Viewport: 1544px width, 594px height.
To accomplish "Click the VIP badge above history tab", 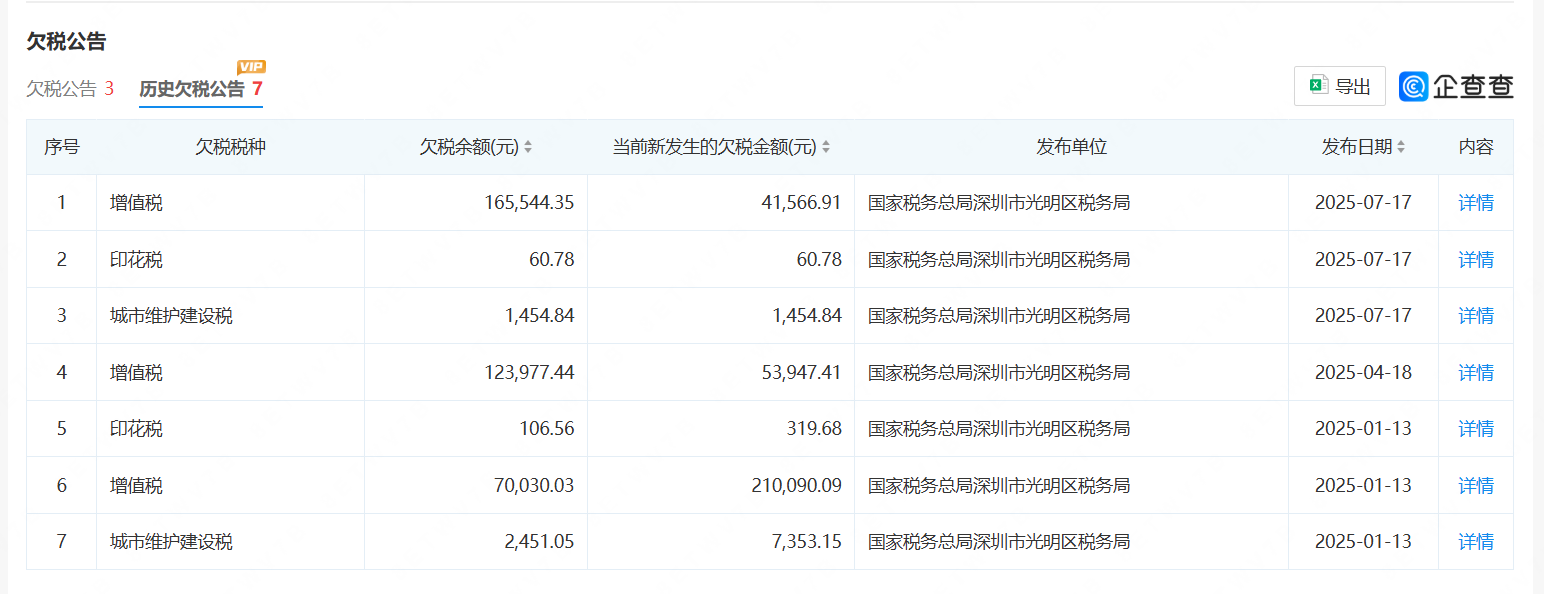I will click(251, 67).
